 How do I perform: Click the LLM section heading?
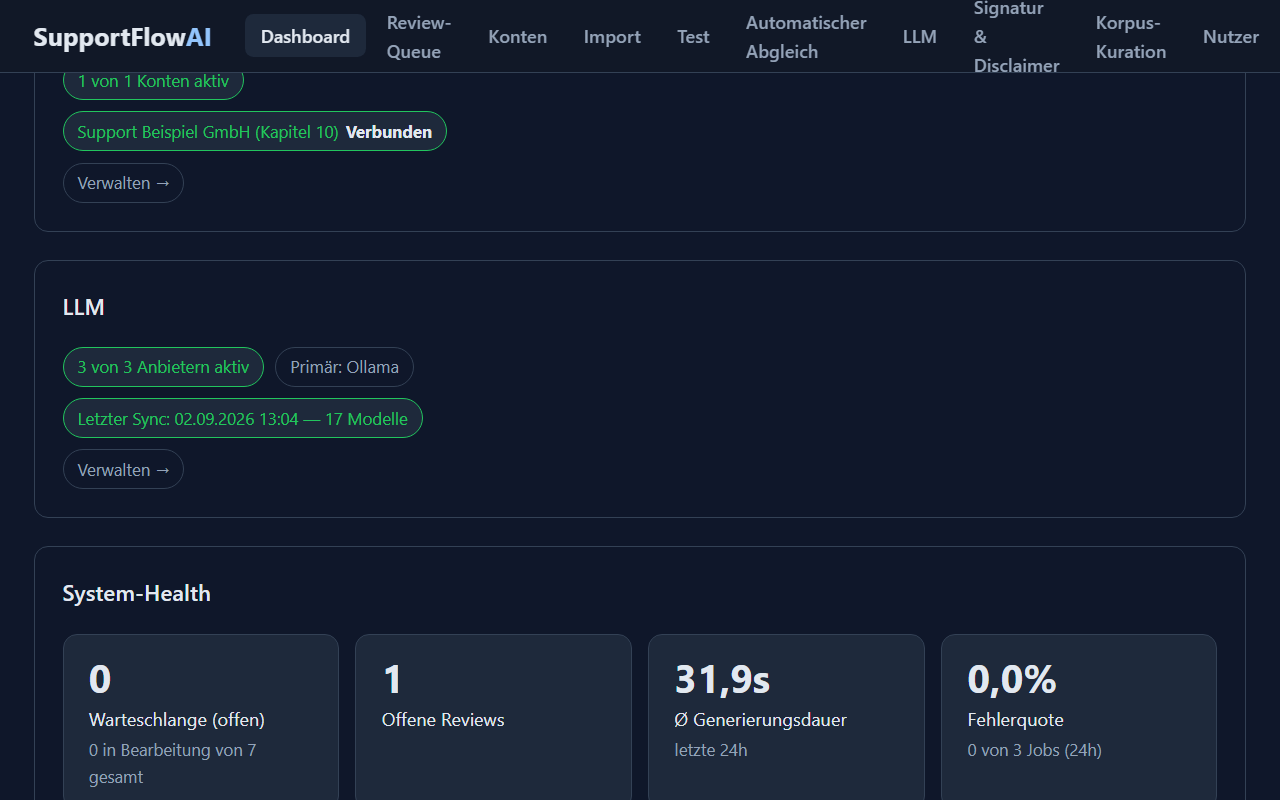pos(84,307)
